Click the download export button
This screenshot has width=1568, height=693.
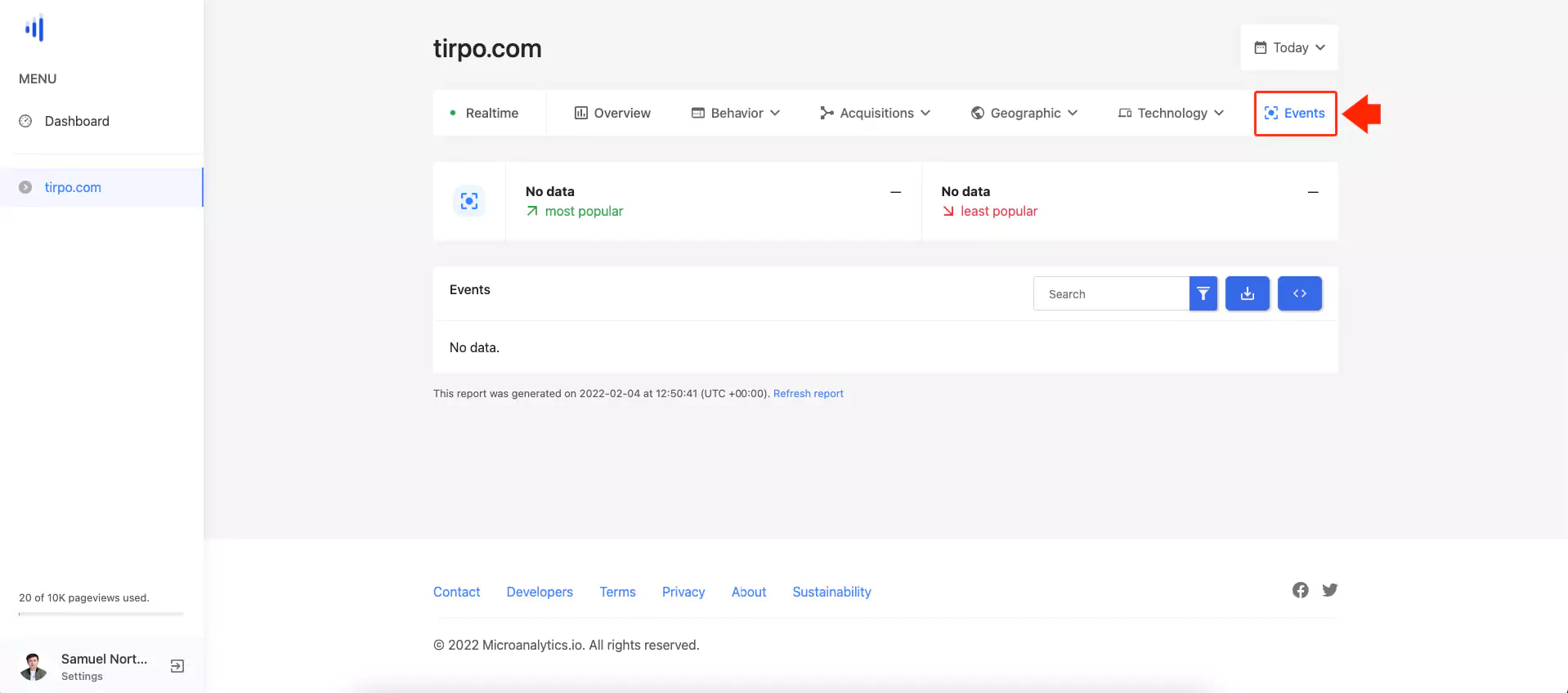(x=1248, y=293)
